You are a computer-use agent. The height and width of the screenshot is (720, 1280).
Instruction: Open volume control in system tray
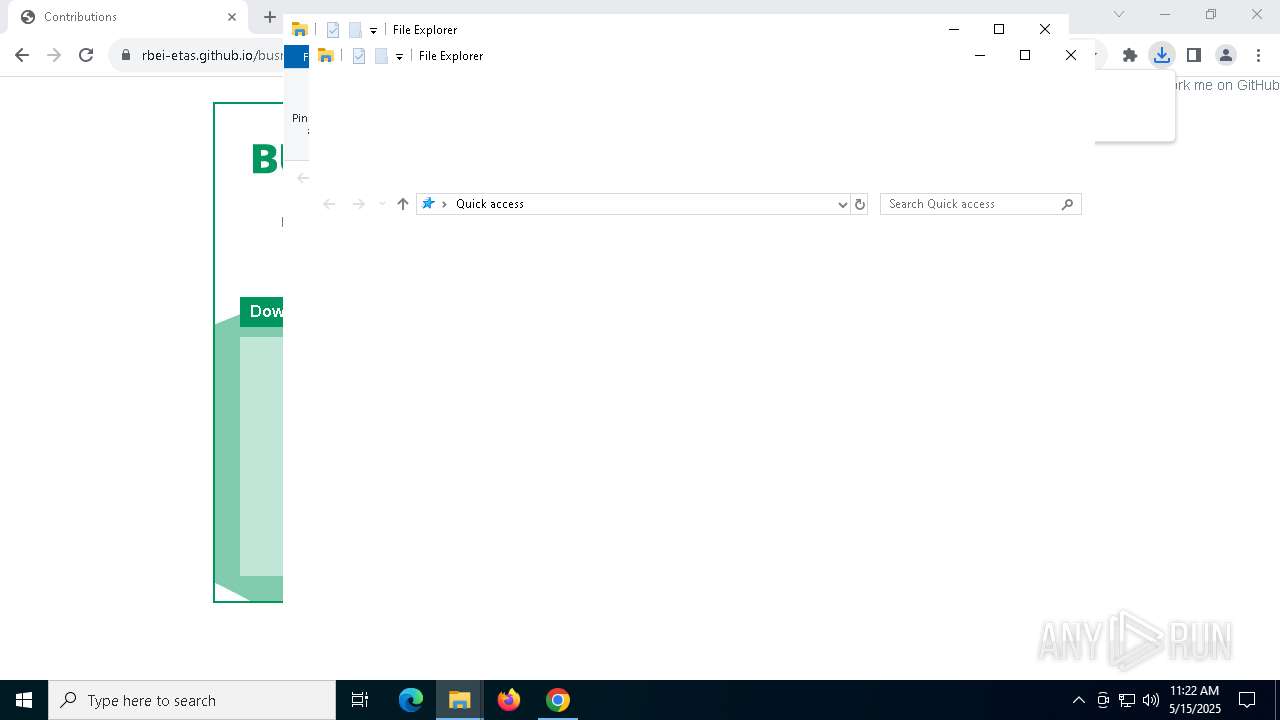click(1151, 700)
